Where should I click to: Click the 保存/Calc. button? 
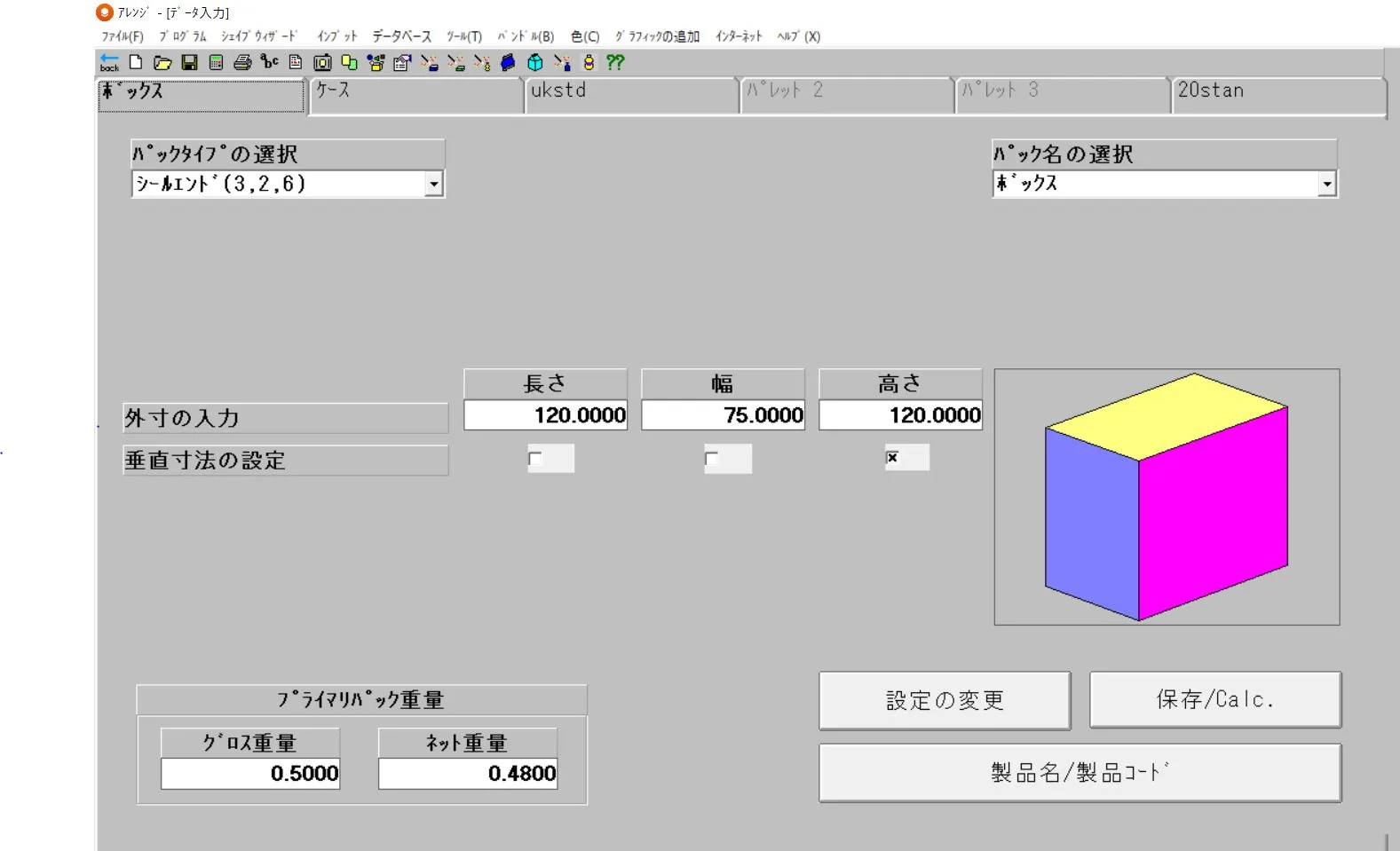click(1214, 699)
